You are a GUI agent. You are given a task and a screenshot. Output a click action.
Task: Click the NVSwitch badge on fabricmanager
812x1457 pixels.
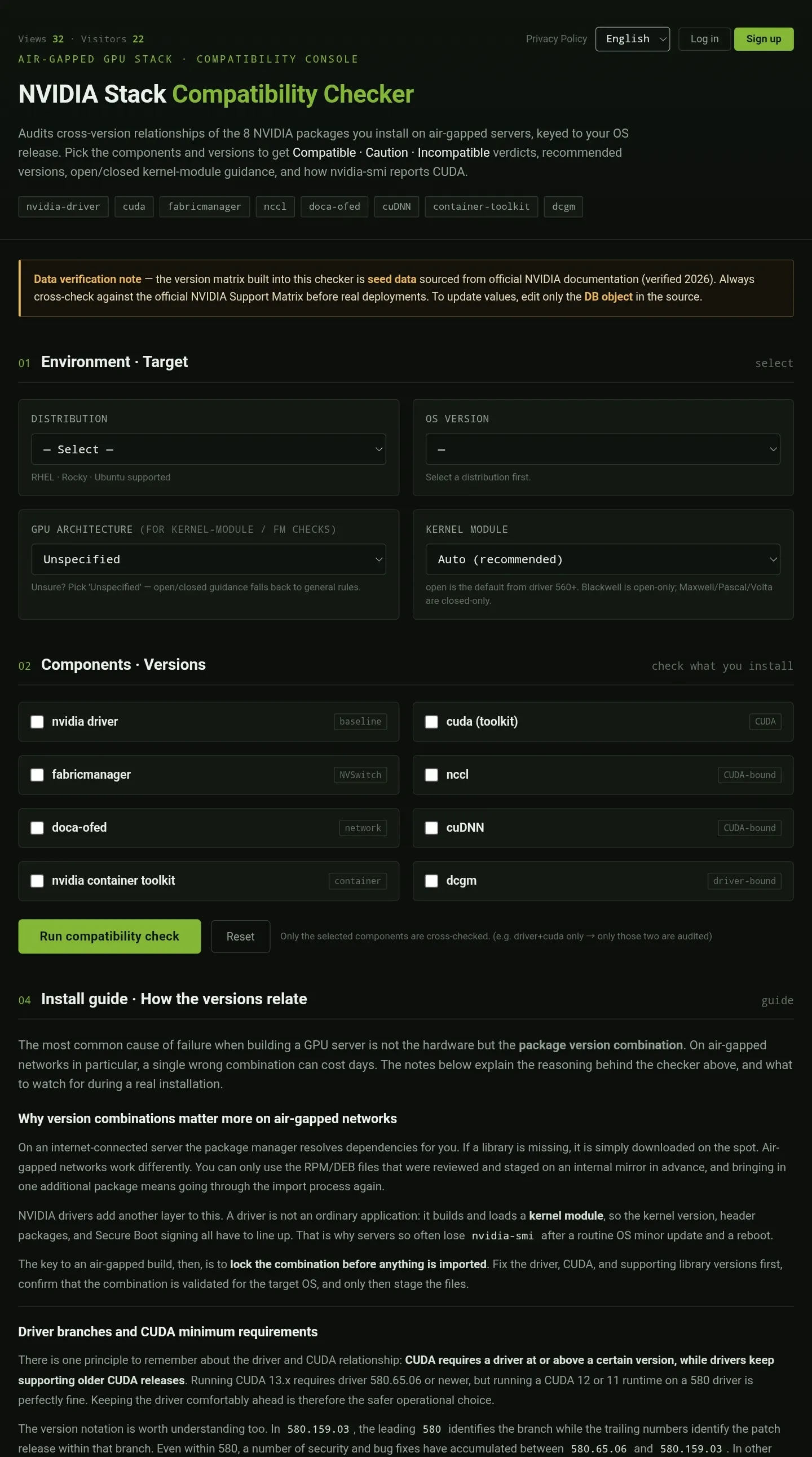click(360, 775)
